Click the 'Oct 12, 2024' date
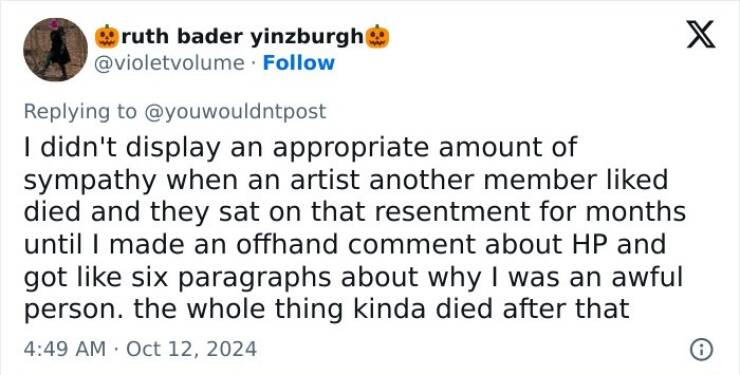 click(x=192, y=350)
